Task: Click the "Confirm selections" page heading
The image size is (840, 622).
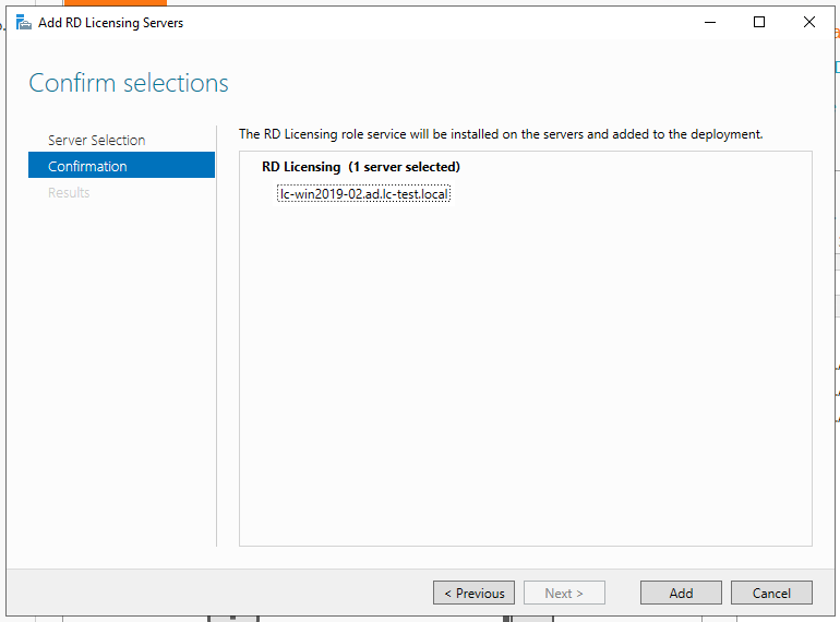Action: (128, 83)
